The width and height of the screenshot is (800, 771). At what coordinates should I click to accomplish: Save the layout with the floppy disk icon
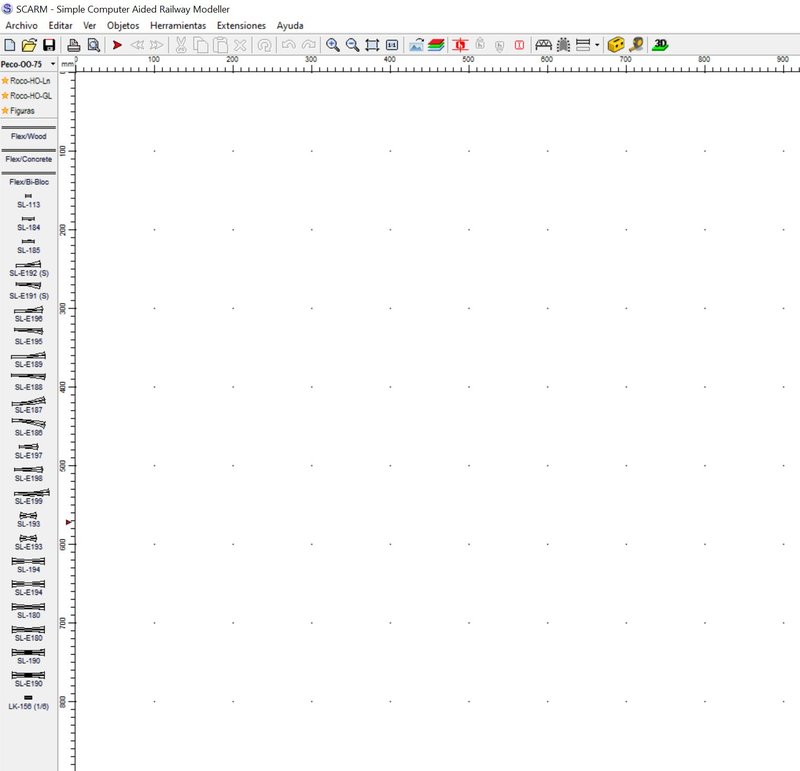click(x=48, y=45)
